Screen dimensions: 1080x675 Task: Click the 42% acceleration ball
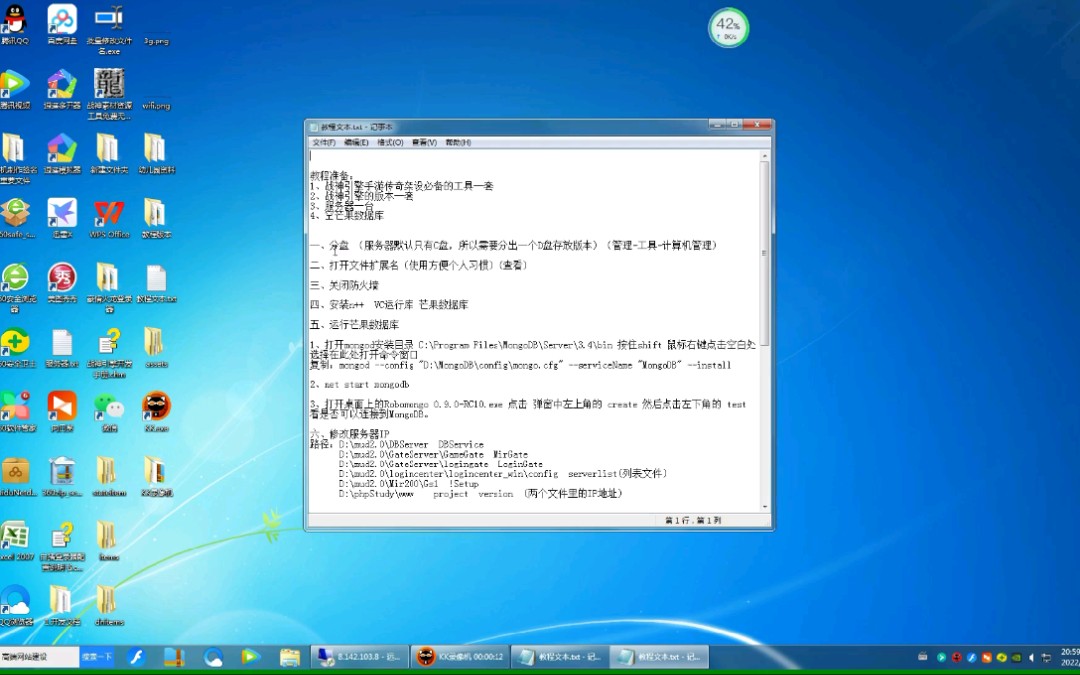pyautogui.click(x=728, y=27)
